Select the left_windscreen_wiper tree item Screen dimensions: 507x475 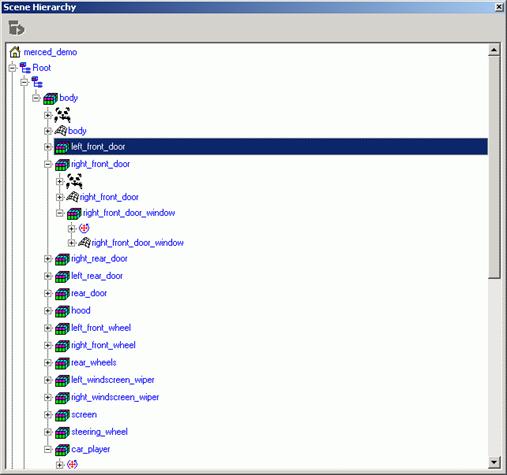tap(113, 380)
